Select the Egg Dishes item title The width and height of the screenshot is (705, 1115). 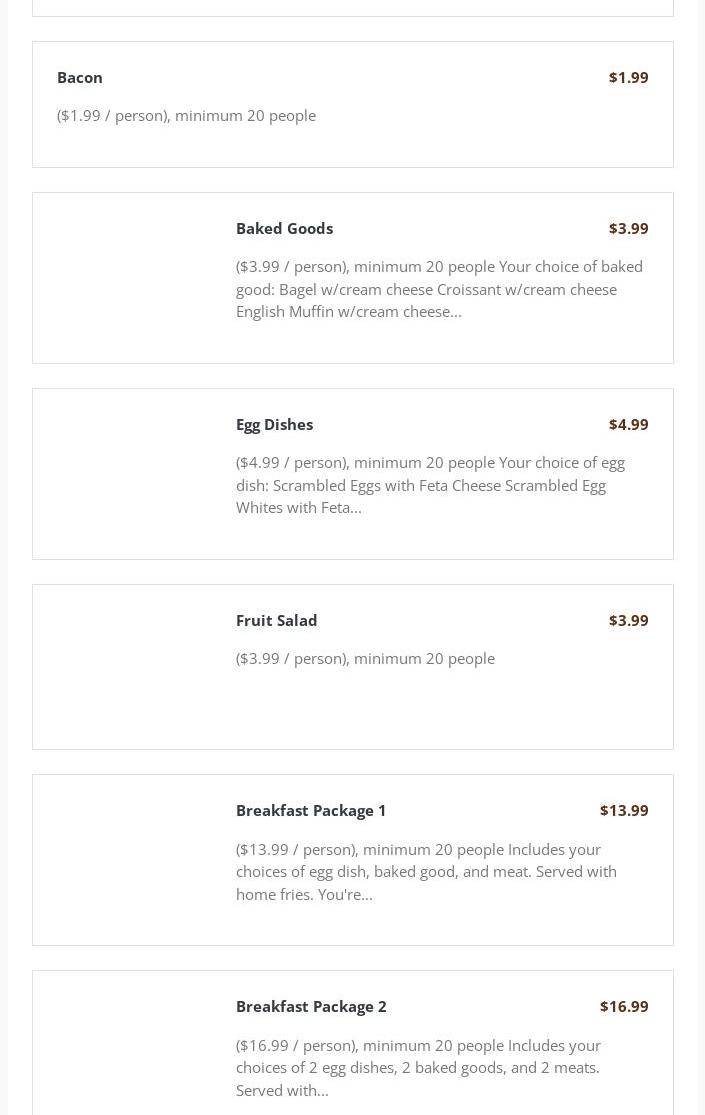[x=274, y=424]
